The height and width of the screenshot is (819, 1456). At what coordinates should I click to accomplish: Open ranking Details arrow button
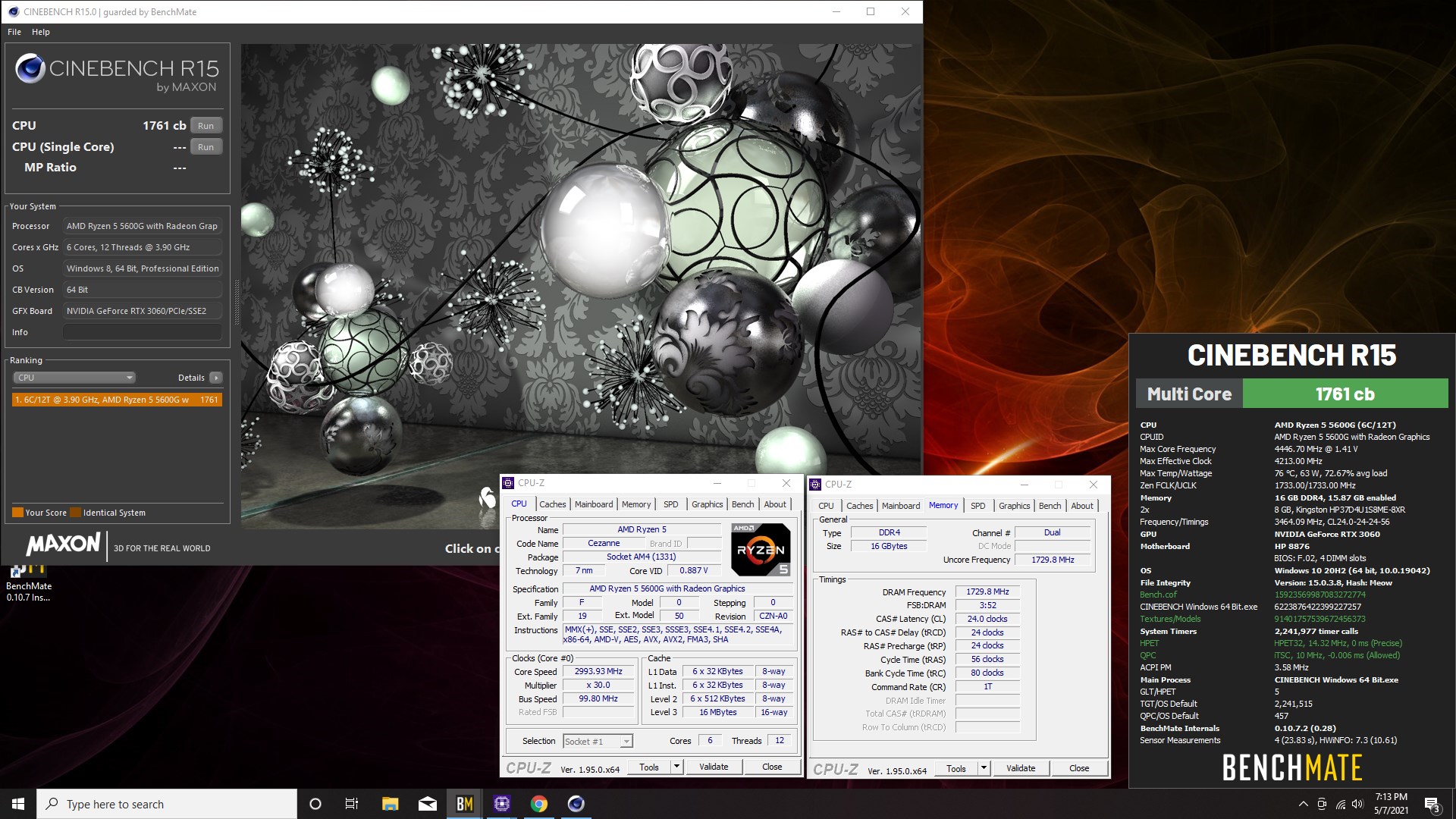pos(216,378)
